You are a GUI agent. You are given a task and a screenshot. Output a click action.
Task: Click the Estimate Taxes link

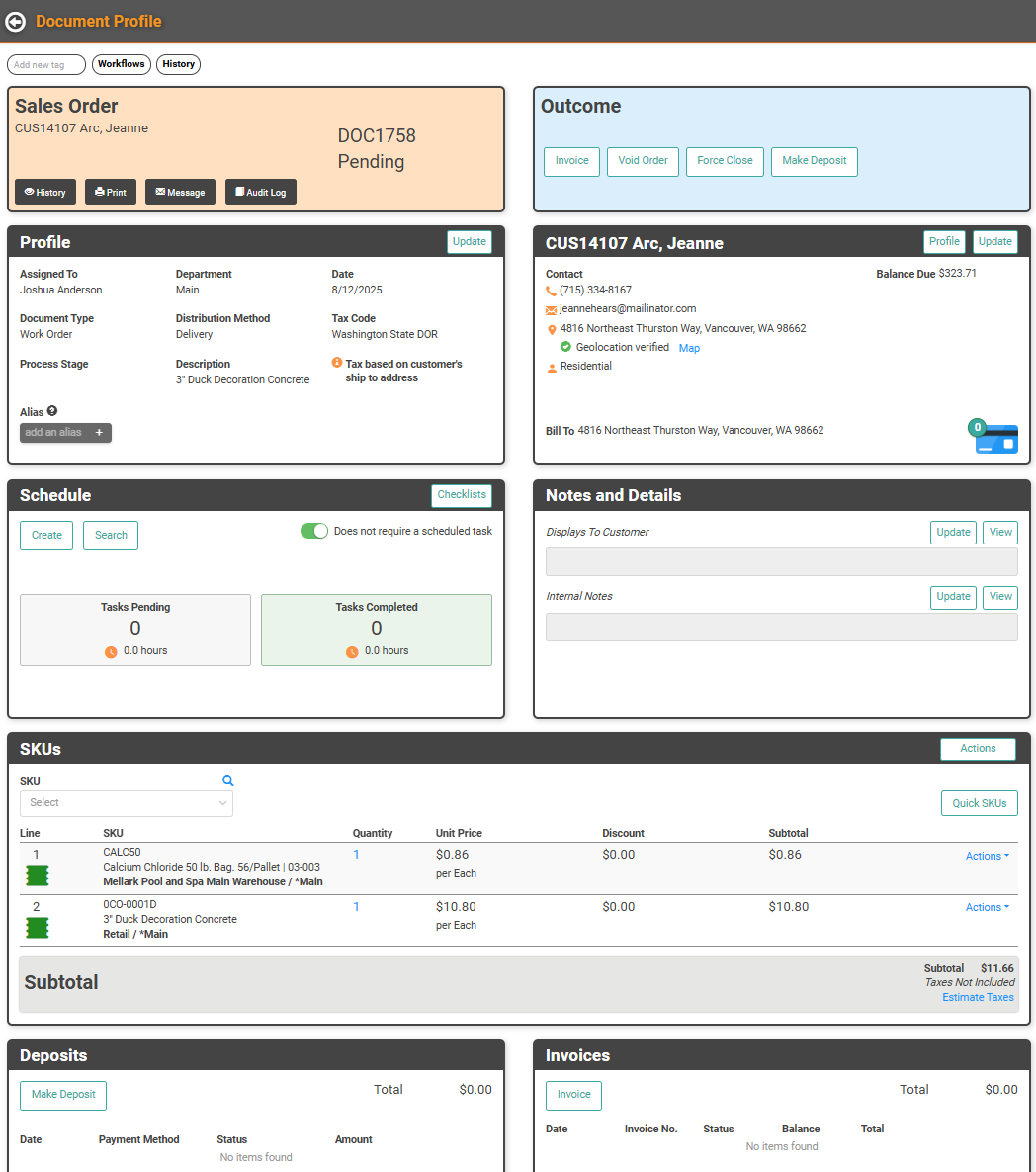pos(978,997)
